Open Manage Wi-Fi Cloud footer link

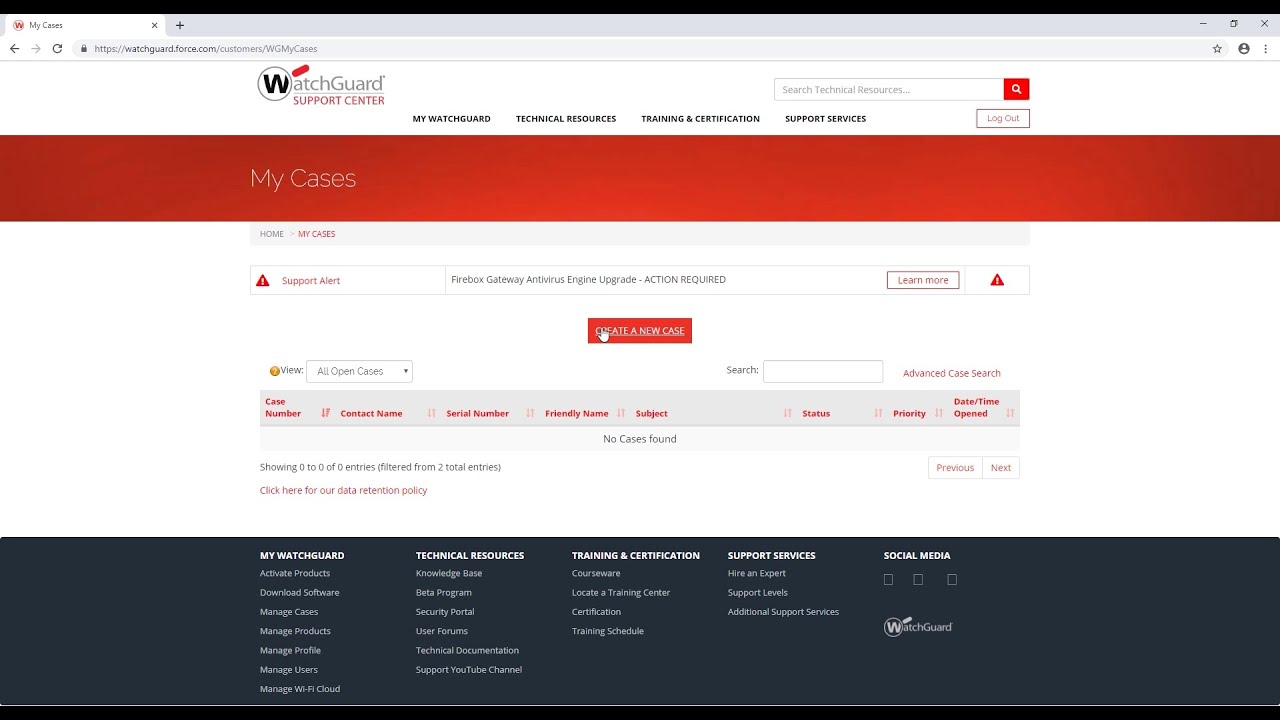click(300, 689)
